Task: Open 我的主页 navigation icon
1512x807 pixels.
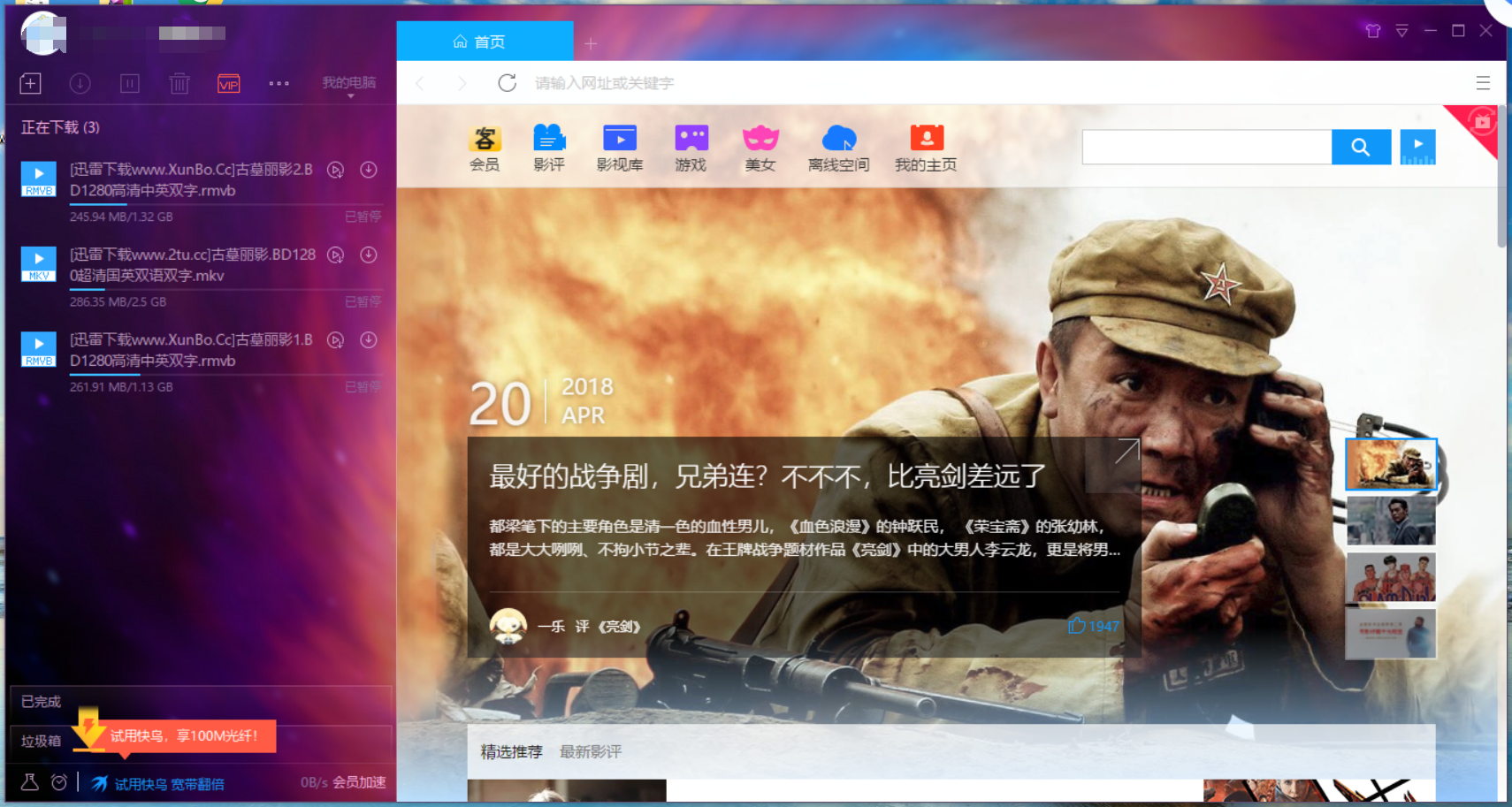Action: tap(926, 148)
